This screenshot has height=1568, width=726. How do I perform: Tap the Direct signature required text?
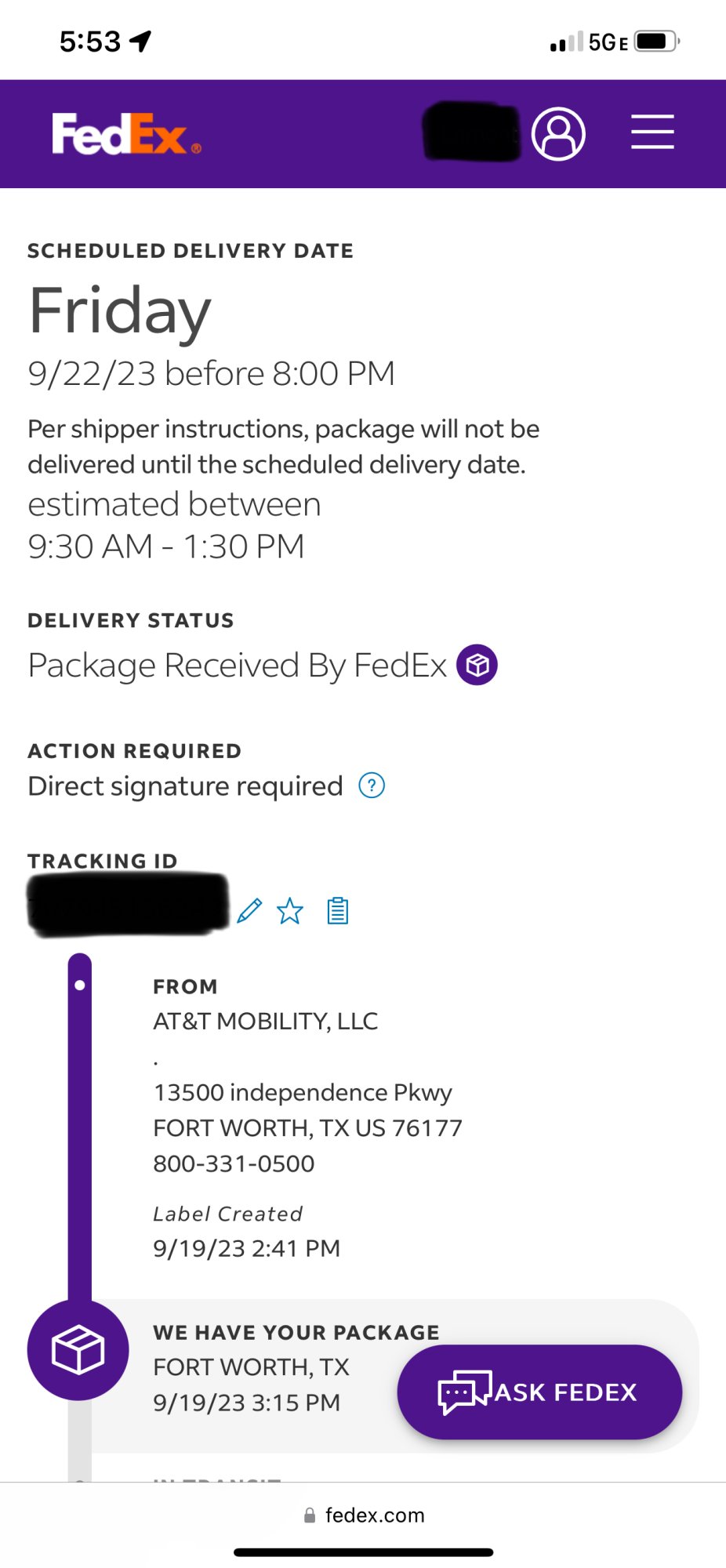[186, 786]
